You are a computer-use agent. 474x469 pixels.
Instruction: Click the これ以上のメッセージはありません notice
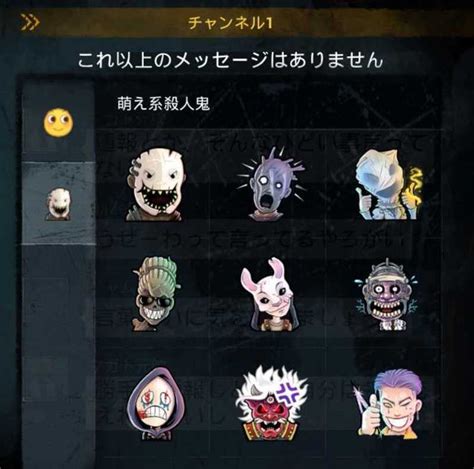point(230,60)
